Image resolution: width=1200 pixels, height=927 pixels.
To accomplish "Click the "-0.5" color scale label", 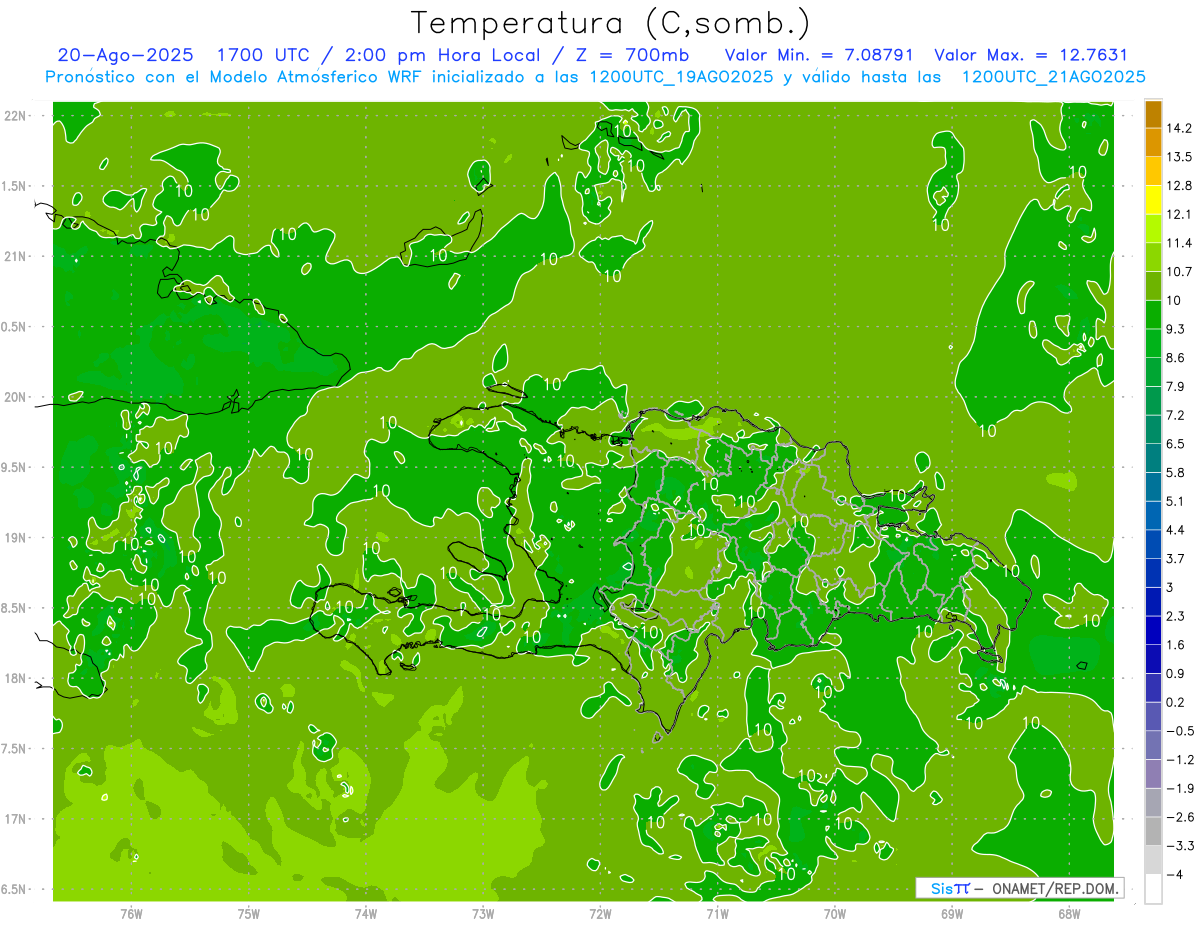I will (x=1179, y=731).
